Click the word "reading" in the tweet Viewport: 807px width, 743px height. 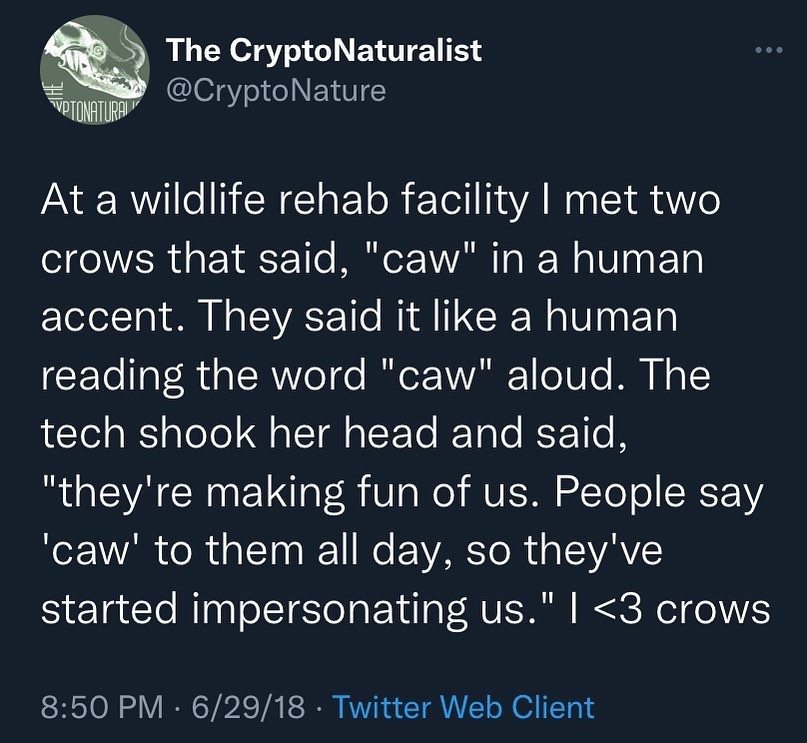coord(111,378)
